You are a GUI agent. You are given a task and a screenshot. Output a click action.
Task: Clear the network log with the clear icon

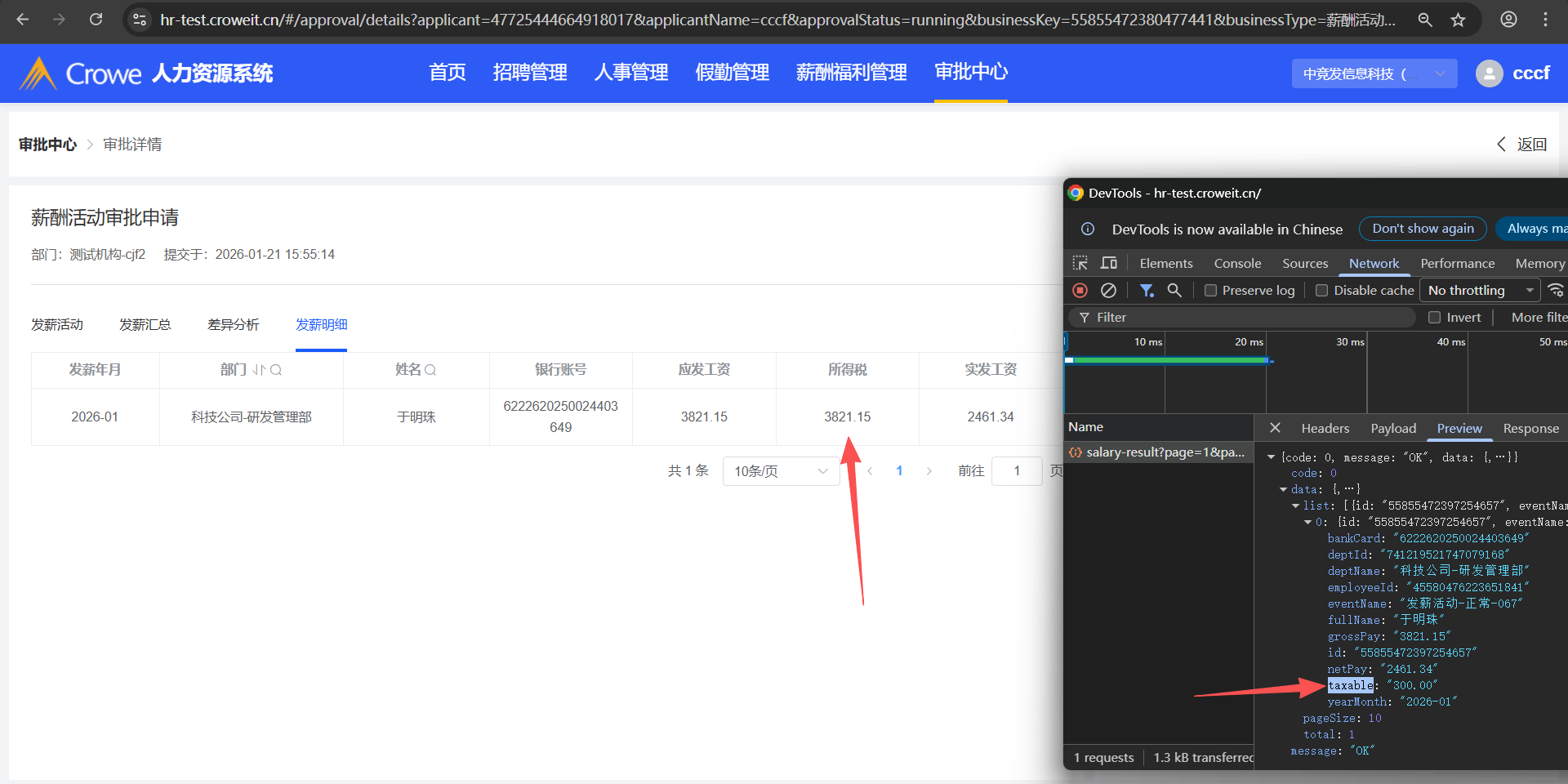click(1108, 291)
